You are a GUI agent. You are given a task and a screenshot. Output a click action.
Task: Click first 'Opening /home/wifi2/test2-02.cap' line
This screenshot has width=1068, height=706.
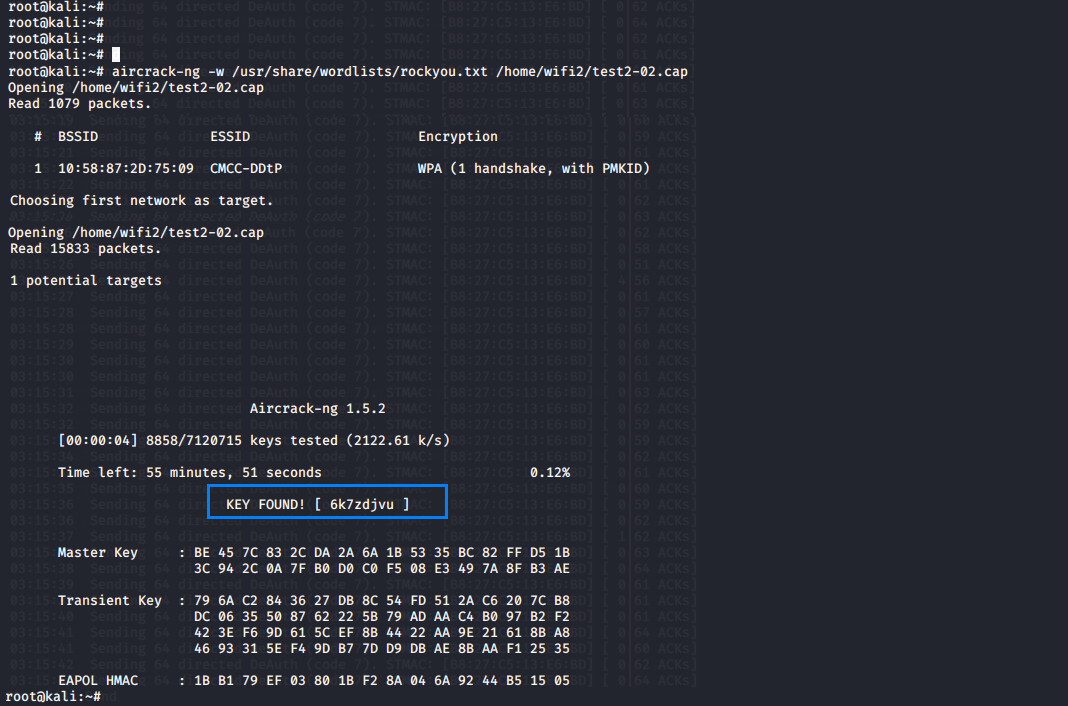click(x=136, y=87)
